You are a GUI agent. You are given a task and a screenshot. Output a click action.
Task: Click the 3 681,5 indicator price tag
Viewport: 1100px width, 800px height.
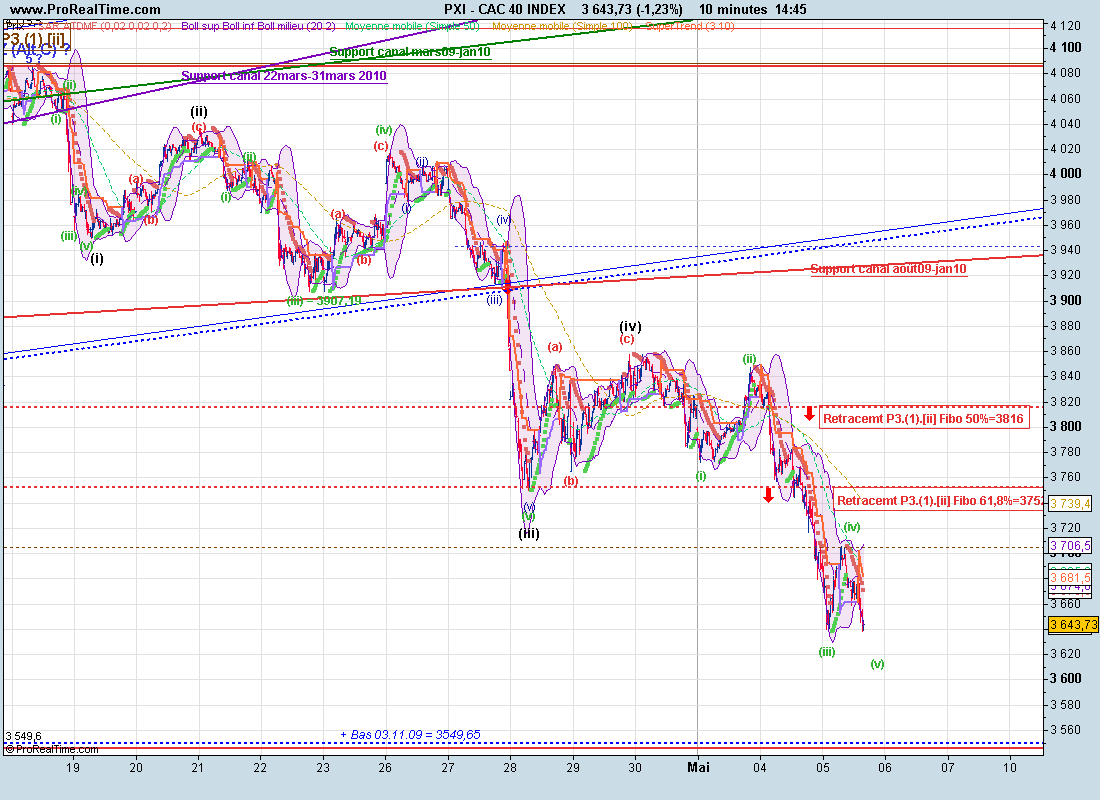[1070, 578]
